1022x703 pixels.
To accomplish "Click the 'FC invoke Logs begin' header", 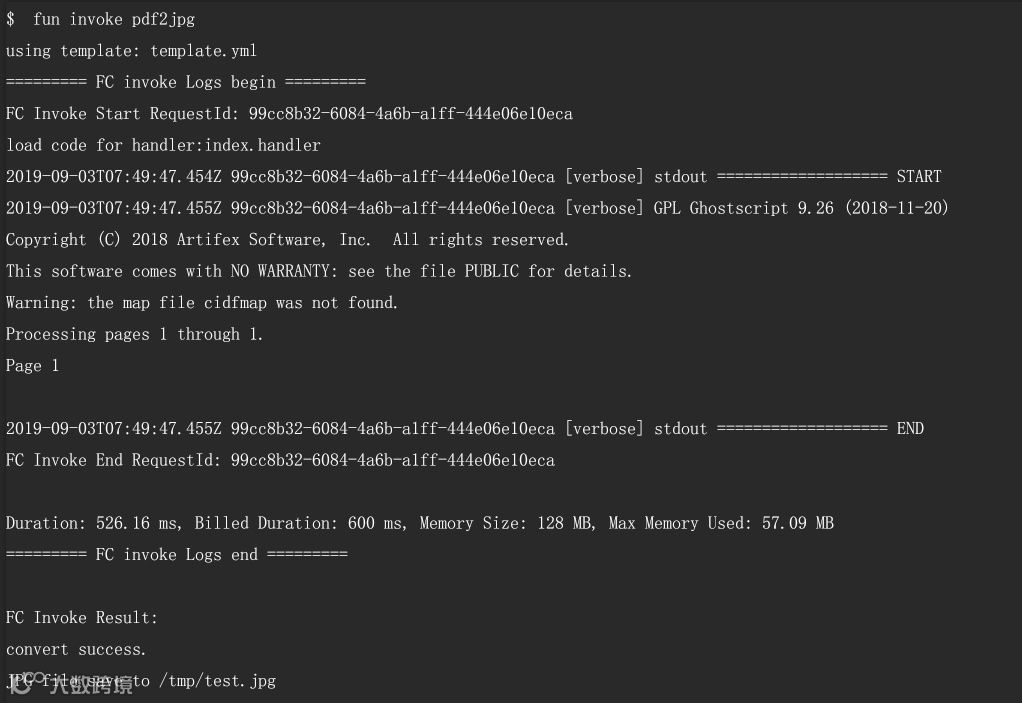I will point(185,82).
